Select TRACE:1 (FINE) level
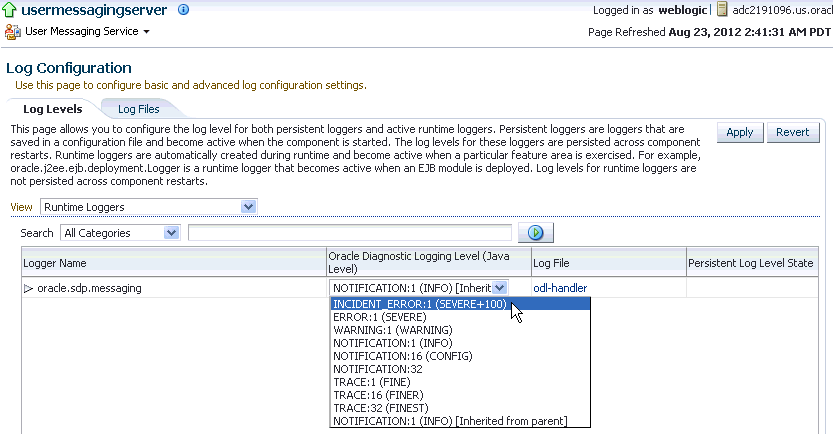The image size is (833, 436). point(460,382)
